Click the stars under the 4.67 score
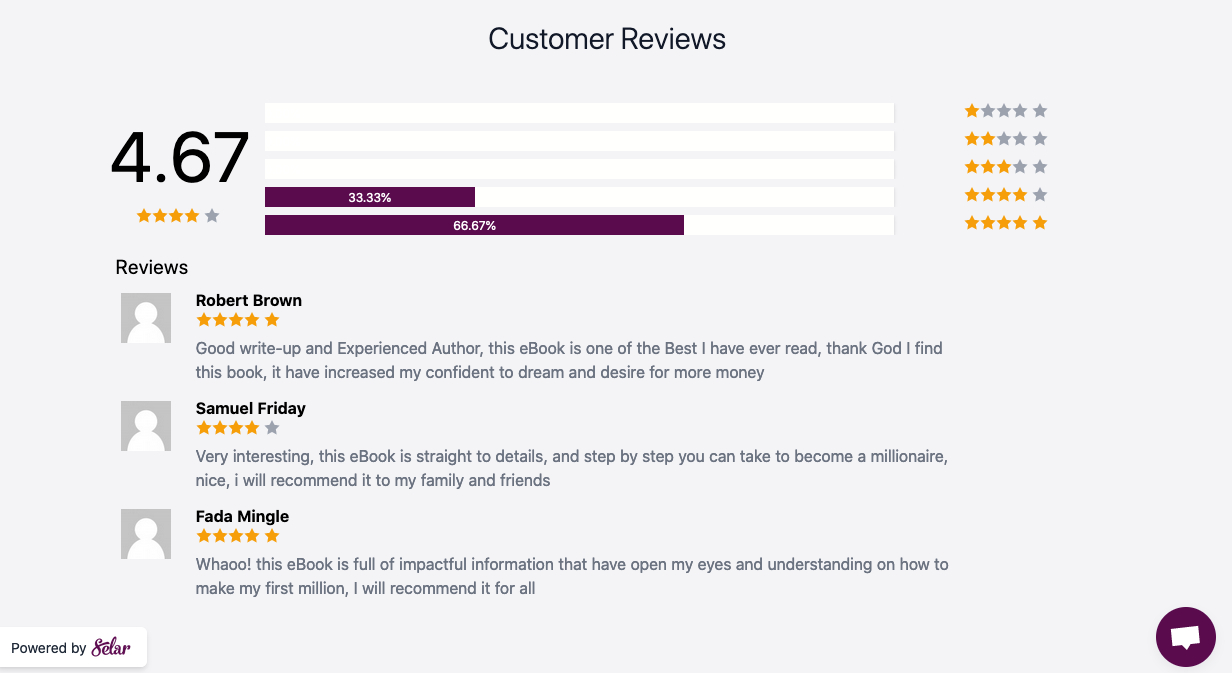 tap(178, 216)
